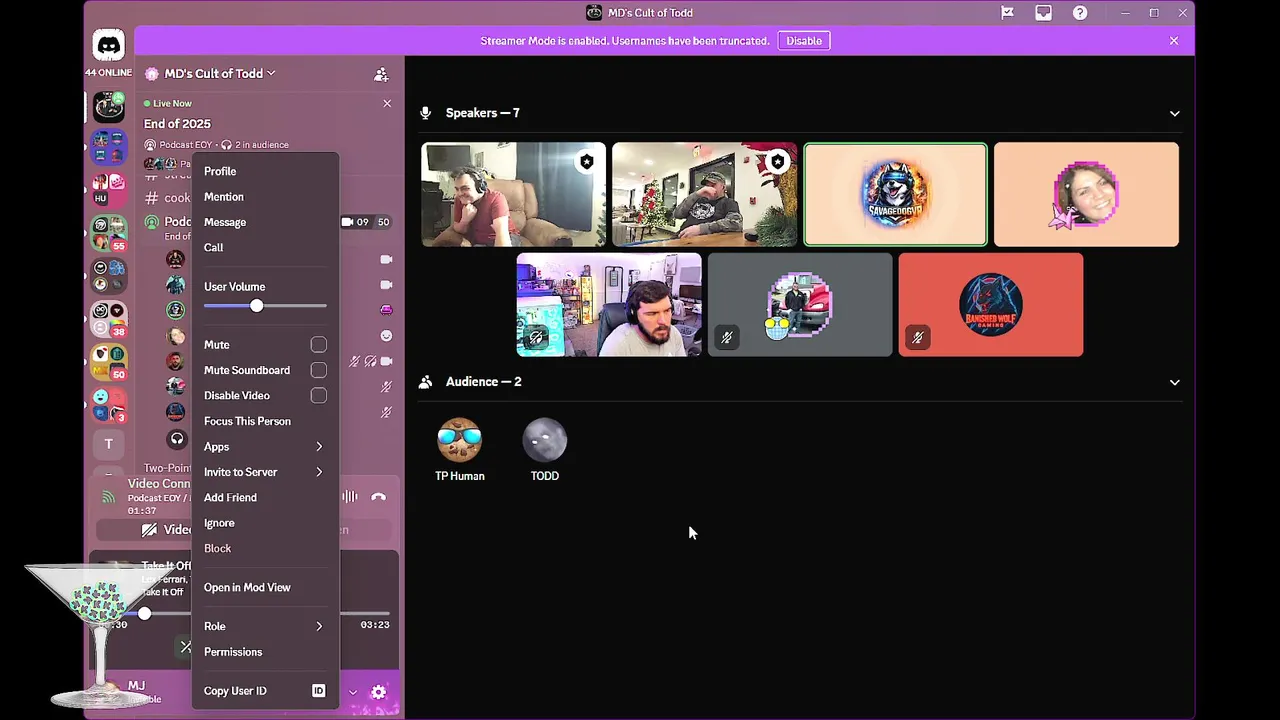
Task: Open the End of 2025 stage title
Action: coord(177,124)
